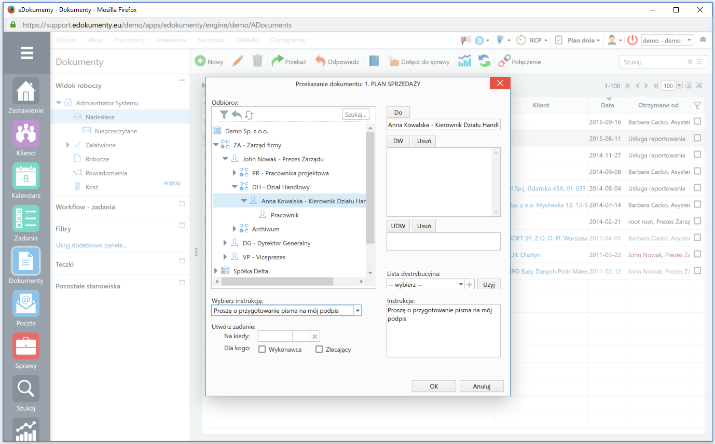
Task: Tick the Zlecający checkbox
Action: tap(319, 349)
